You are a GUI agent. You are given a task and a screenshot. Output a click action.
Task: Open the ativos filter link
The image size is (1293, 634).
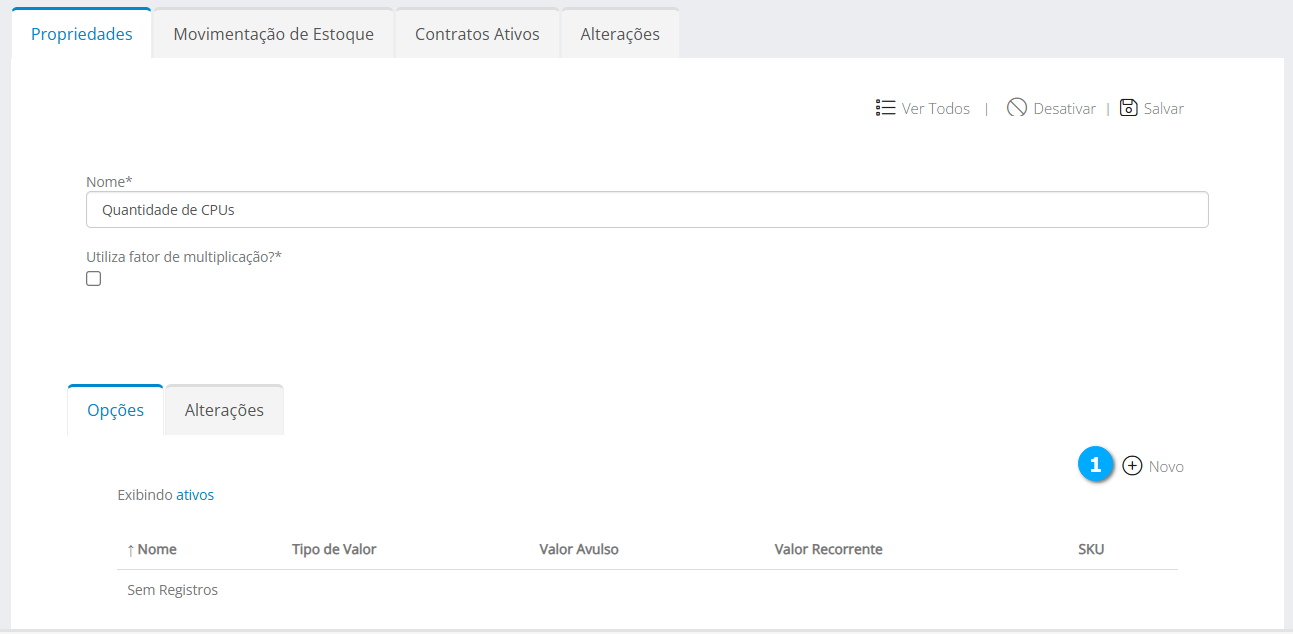coord(195,495)
